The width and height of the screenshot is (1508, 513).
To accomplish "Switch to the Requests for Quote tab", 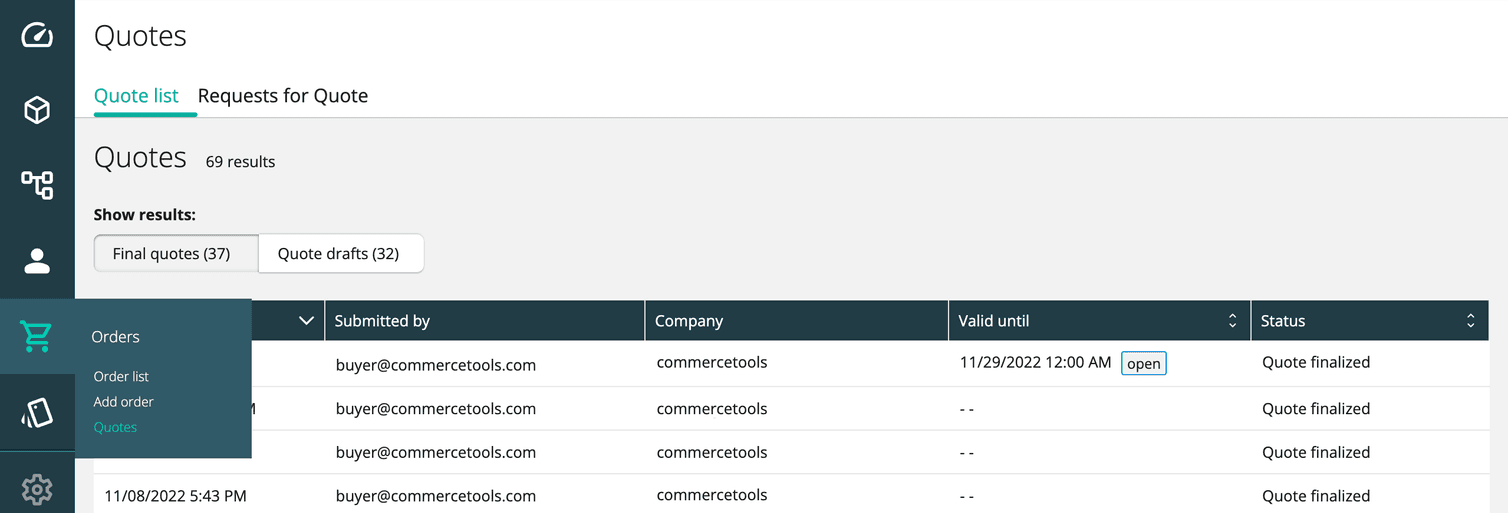I will pos(283,96).
